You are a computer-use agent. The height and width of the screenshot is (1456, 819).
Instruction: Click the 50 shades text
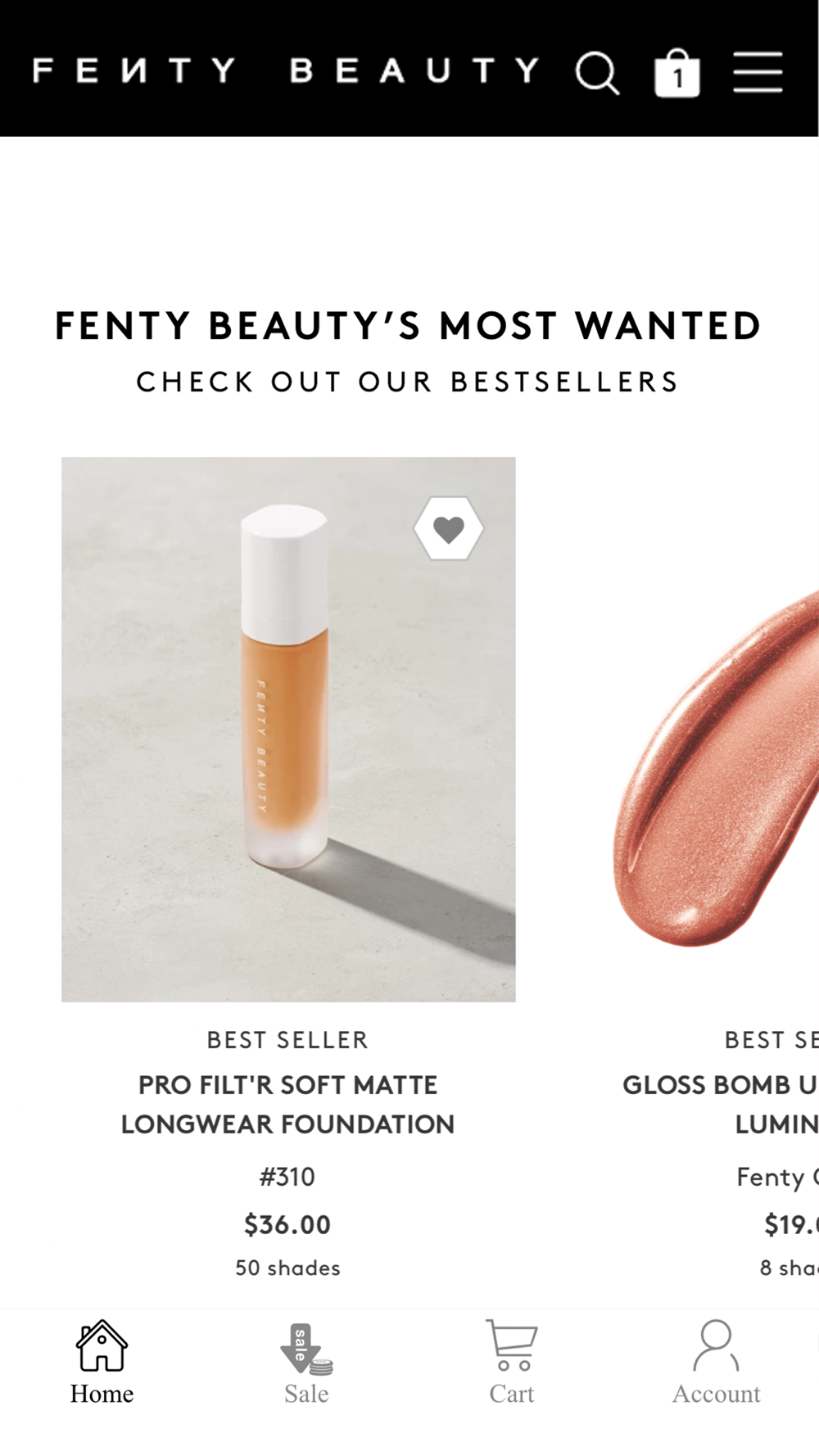(x=287, y=1268)
